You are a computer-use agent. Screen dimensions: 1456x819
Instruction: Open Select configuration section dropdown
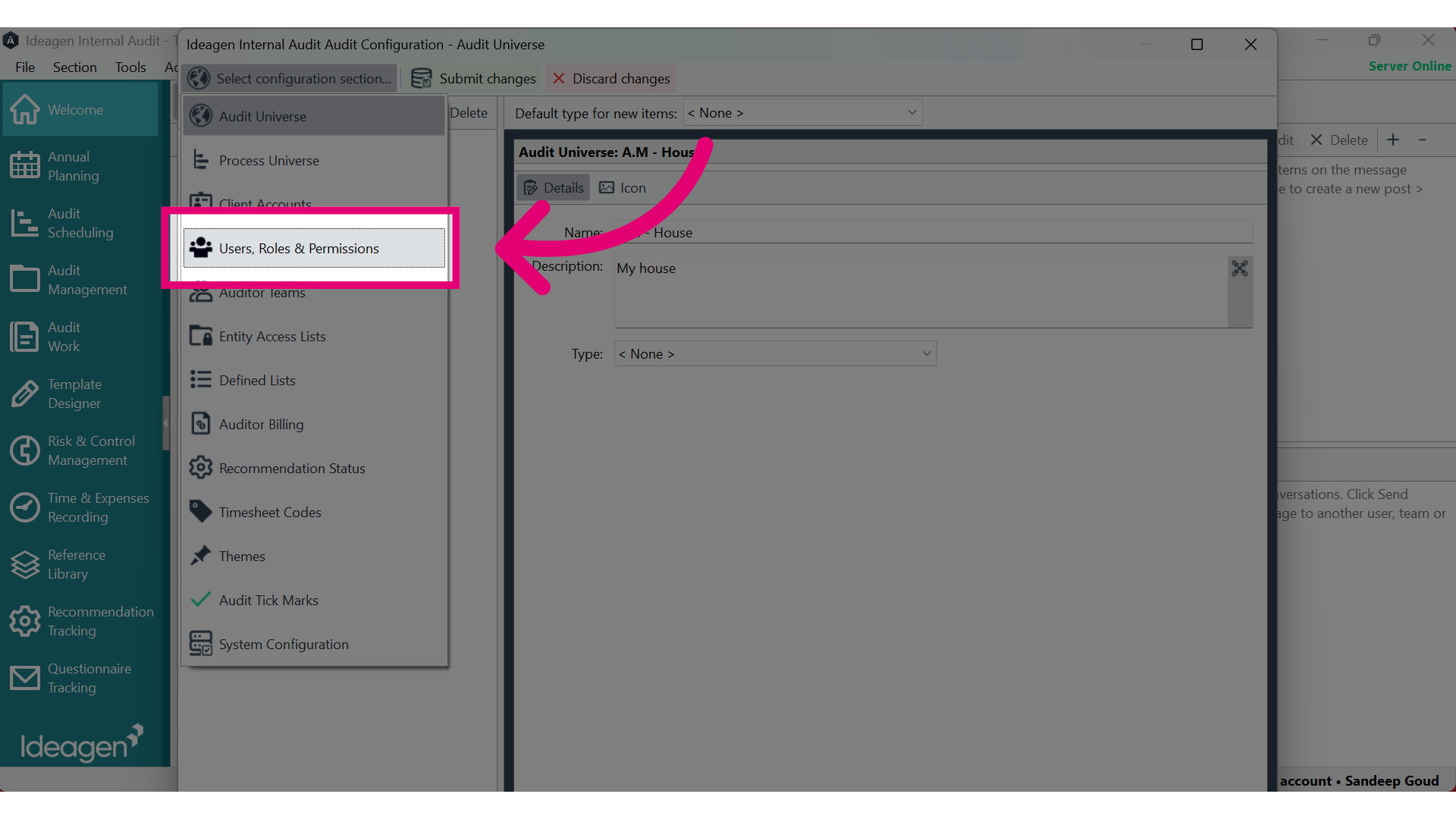(x=290, y=78)
